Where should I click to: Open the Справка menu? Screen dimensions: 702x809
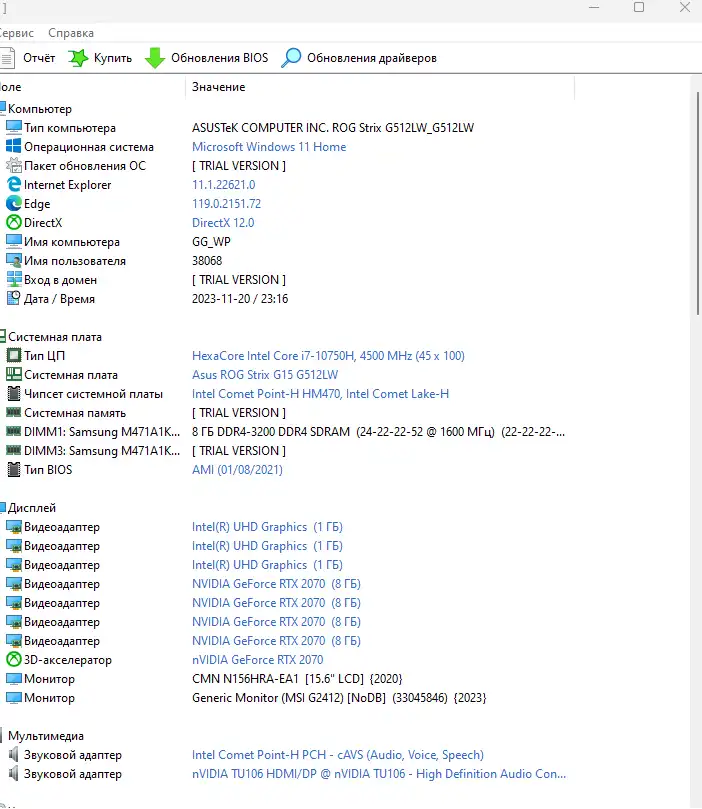(x=71, y=33)
